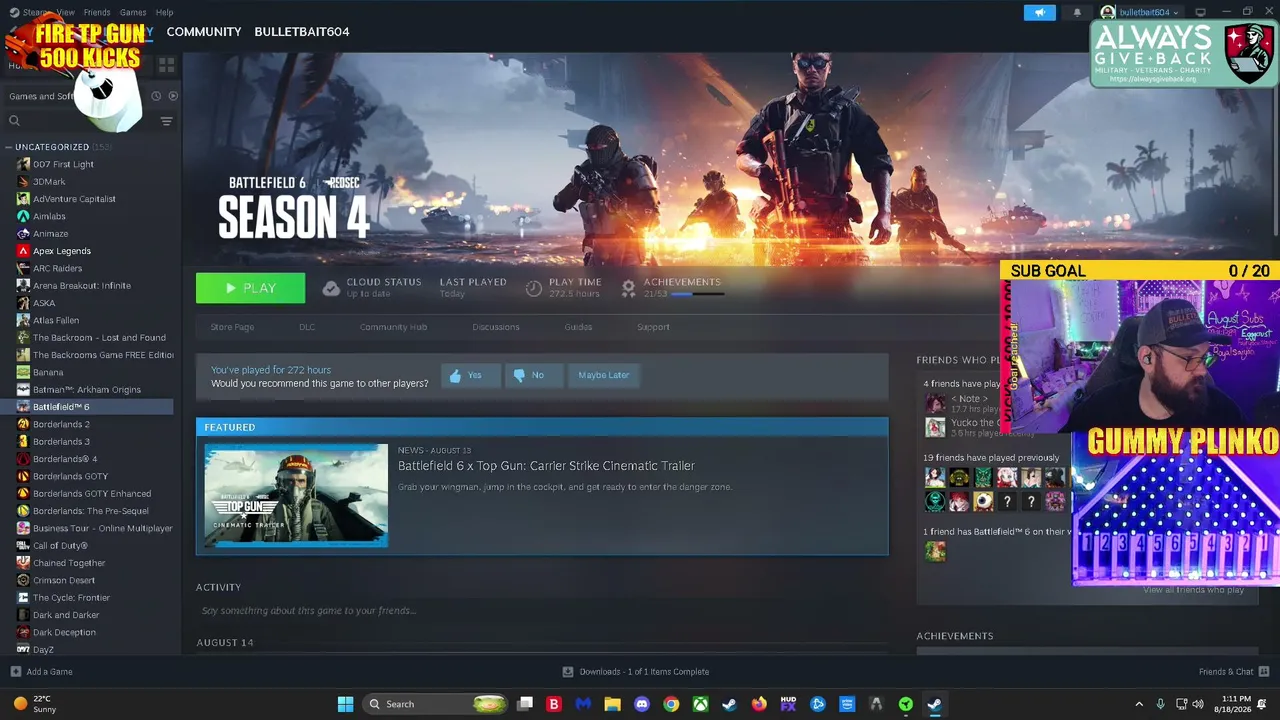The image size is (1280, 720).
Task: Click the Cloud Status icon
Action: pyautogui.click(x=331, y=288)
